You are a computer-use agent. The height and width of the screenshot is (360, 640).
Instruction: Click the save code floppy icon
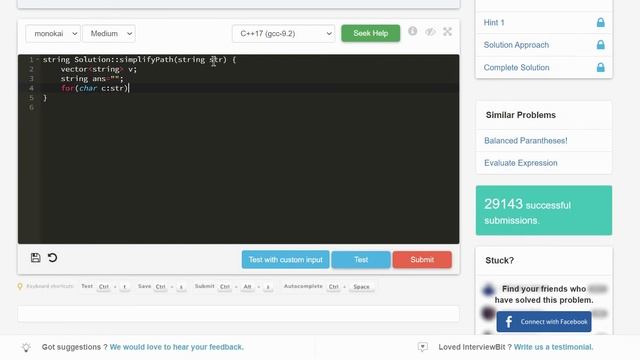36,258
